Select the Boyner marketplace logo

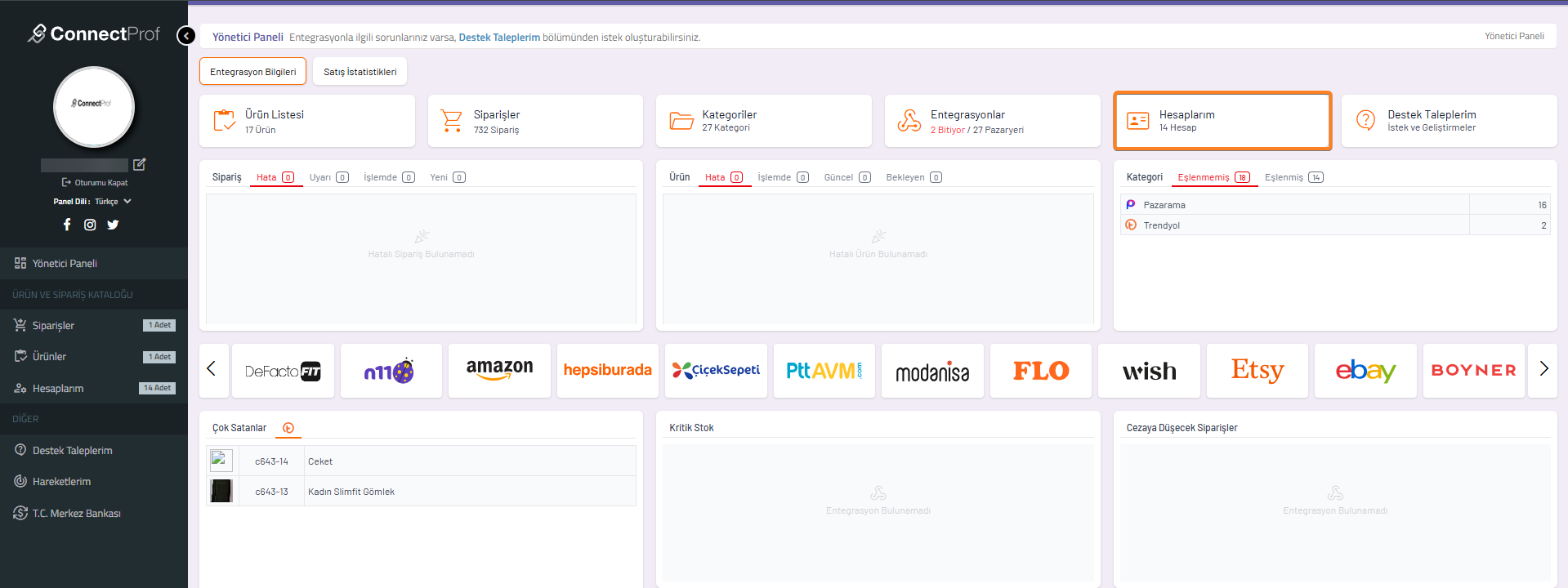(x=1474, y=371)
